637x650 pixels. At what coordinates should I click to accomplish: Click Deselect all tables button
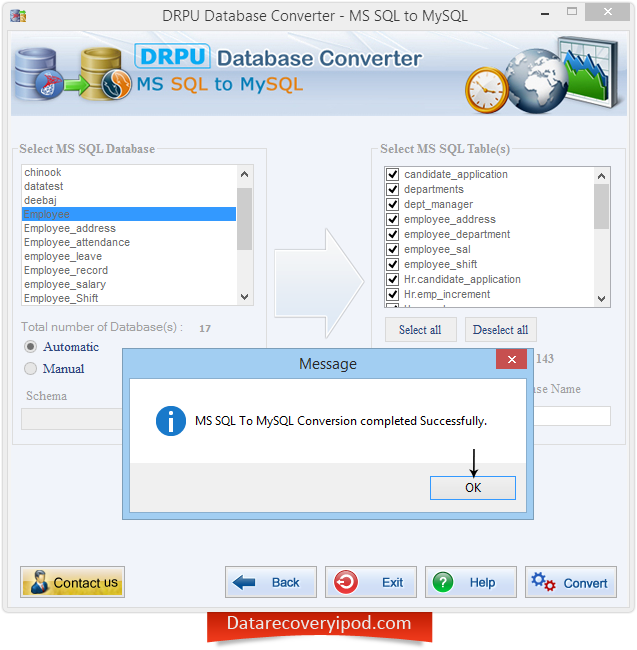[500, 330]
